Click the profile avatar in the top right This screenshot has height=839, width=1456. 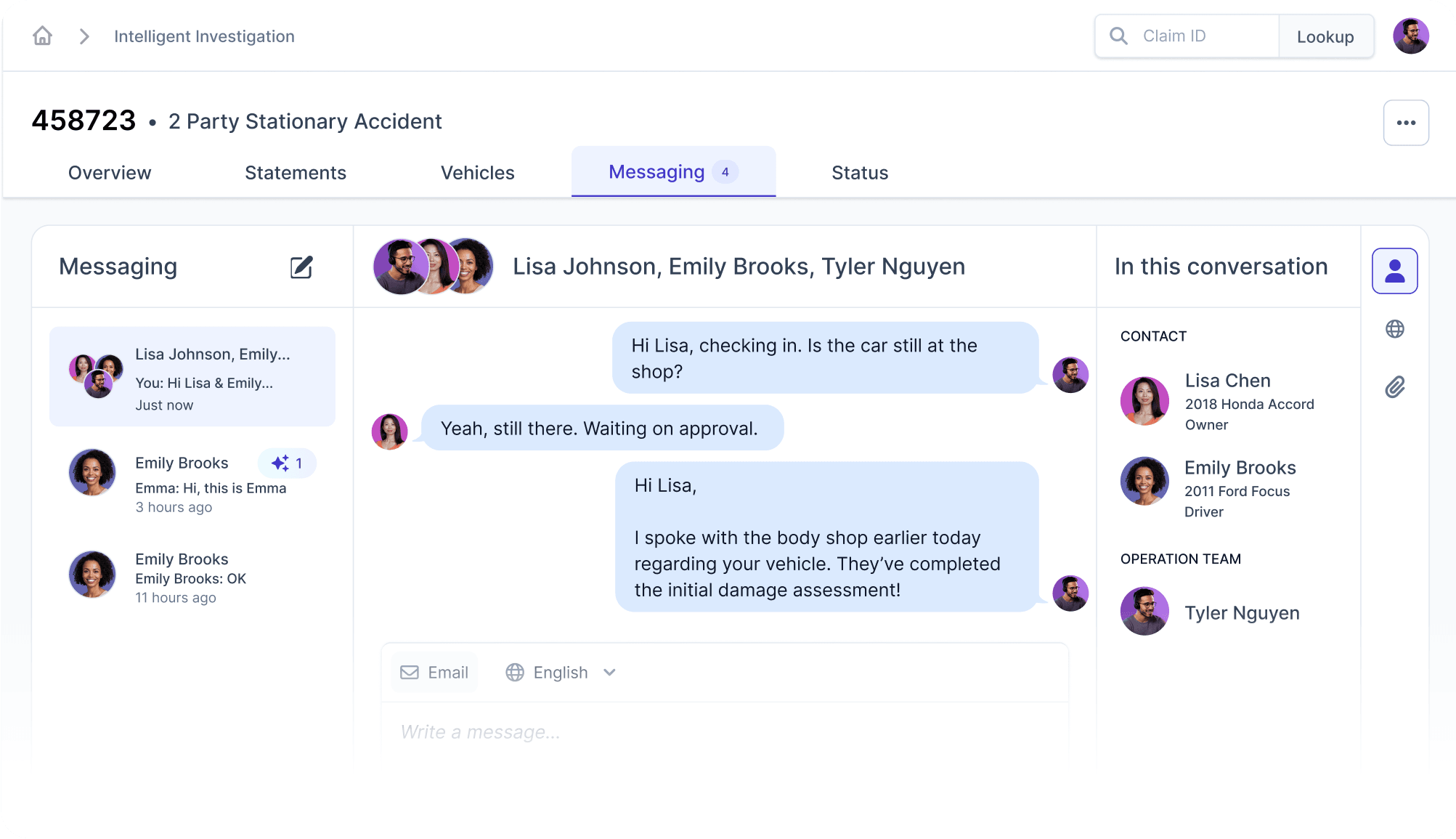(1410, 35)
